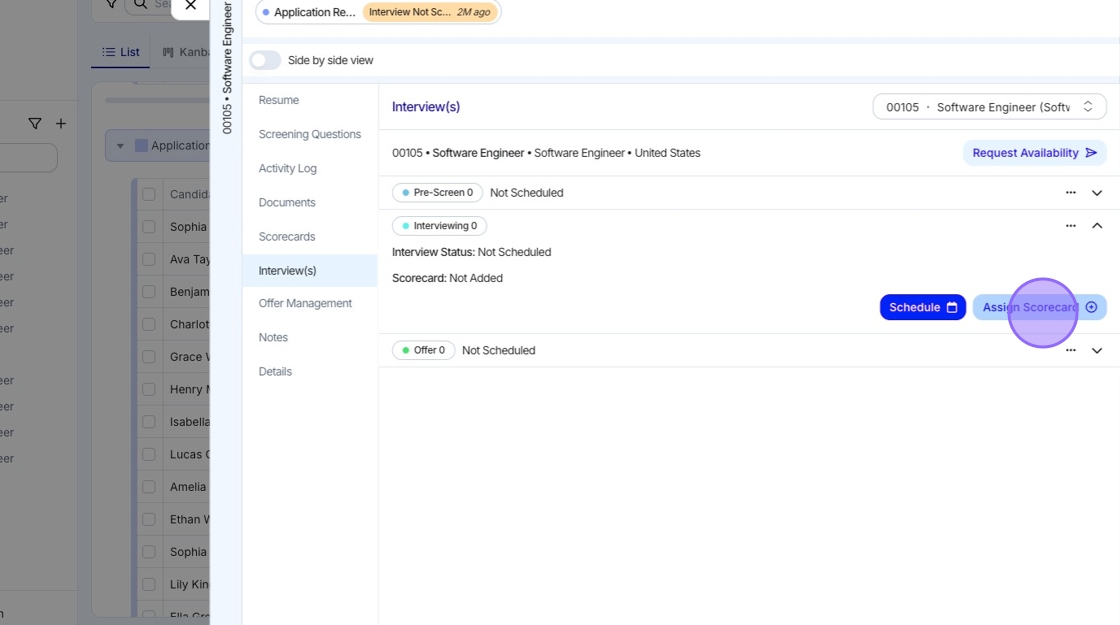This screenshot has width=1120, height=625.
Task: Open the 00105 Software Engineer job dropdown
Action: pyautogui.click(x=989, y=107)
